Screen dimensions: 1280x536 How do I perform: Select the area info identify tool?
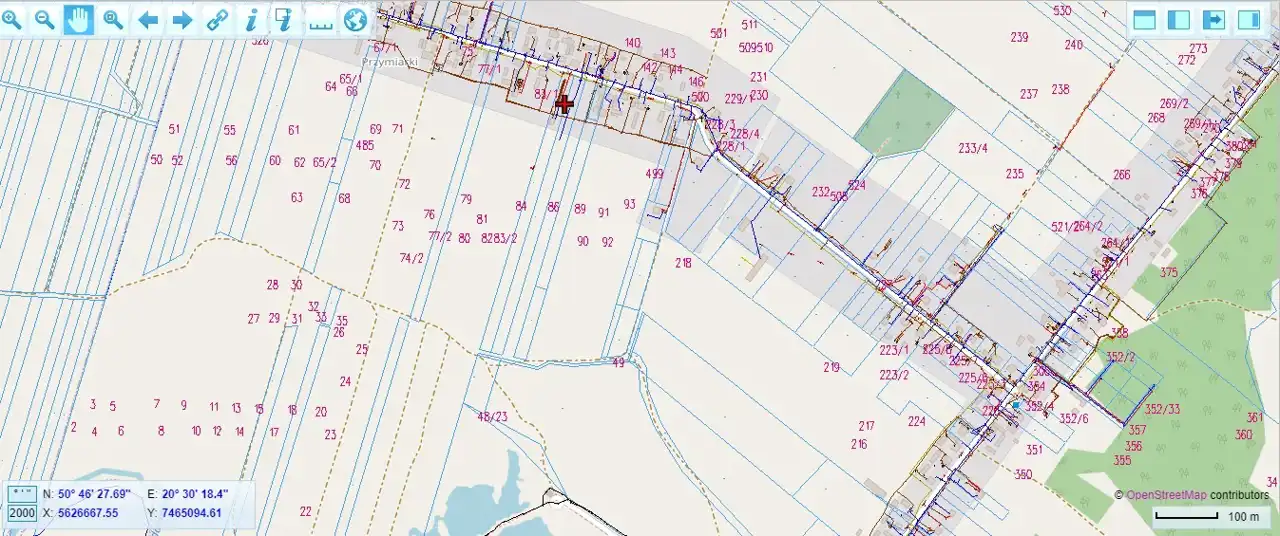[285, 19]
